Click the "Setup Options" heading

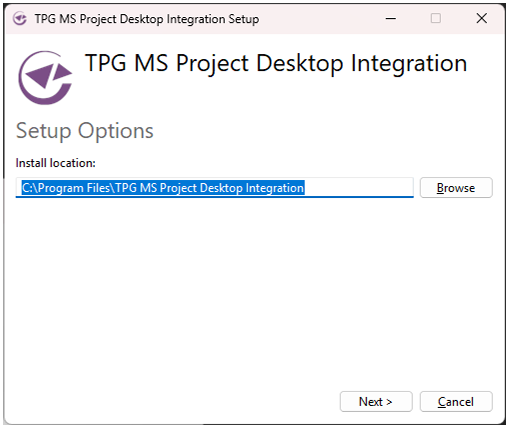[85, 131]
